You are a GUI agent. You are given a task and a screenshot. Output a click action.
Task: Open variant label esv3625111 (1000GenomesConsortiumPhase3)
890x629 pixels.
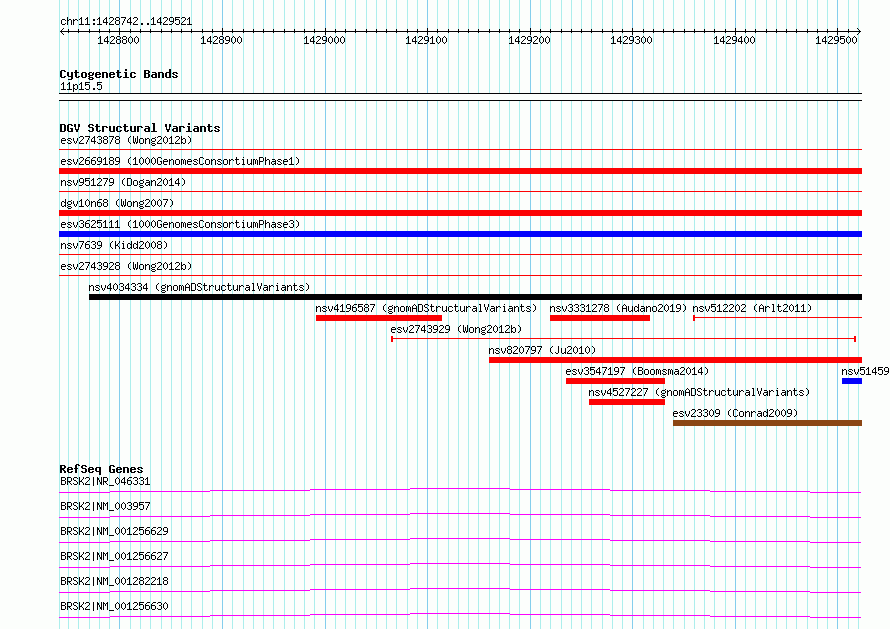point(180,224)
